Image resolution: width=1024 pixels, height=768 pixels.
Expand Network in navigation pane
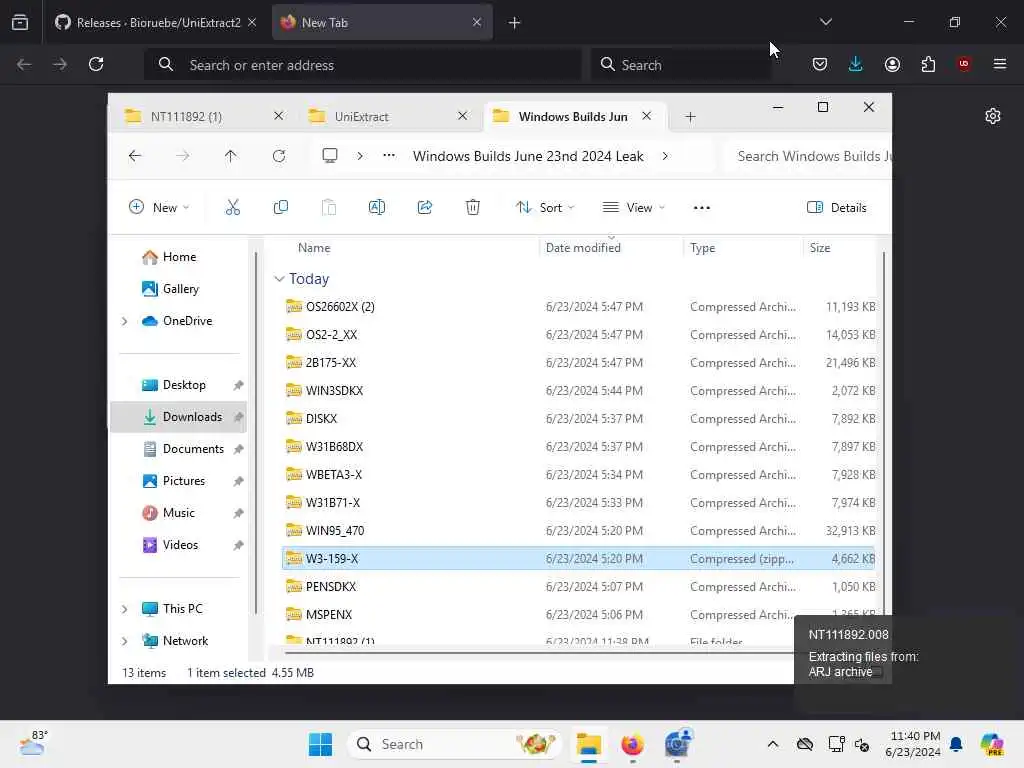pyautogui.click(x=125, y=641)
